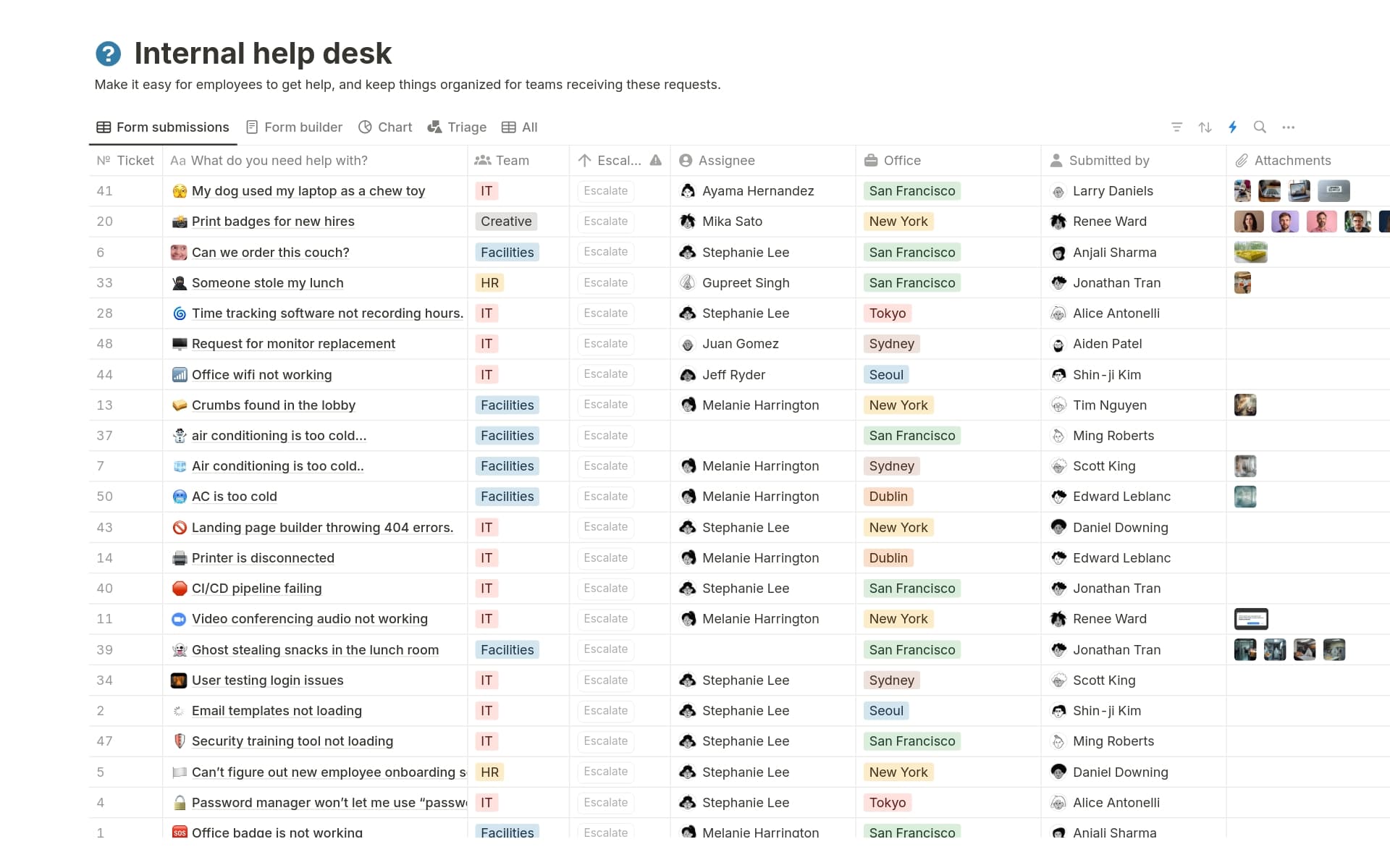Screen dimensions: 1390x868
Task: Click the Team column people icon
Action: pyautogui.click(x=482, y=160)
